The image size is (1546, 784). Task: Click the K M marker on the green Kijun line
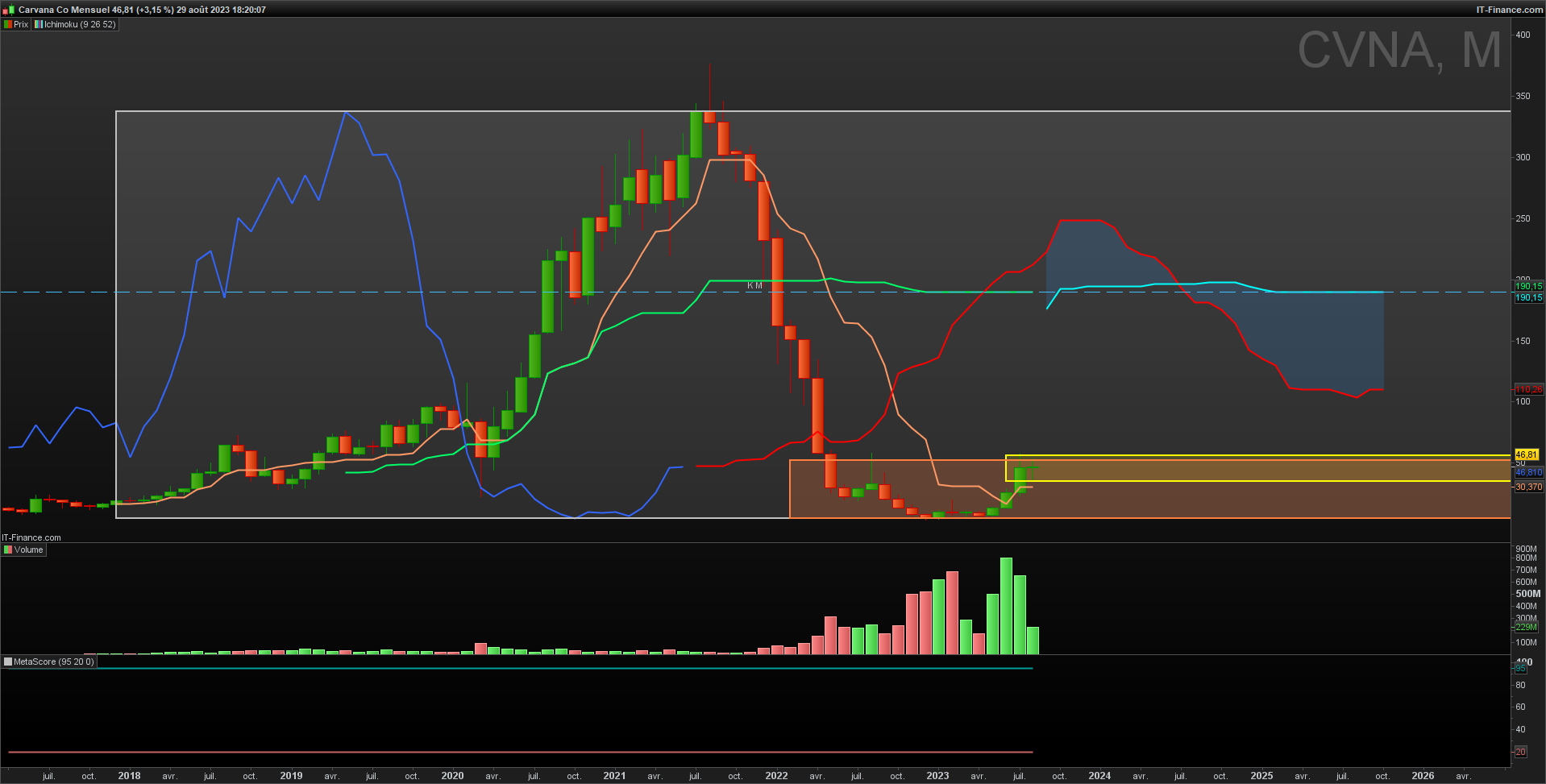754,285
